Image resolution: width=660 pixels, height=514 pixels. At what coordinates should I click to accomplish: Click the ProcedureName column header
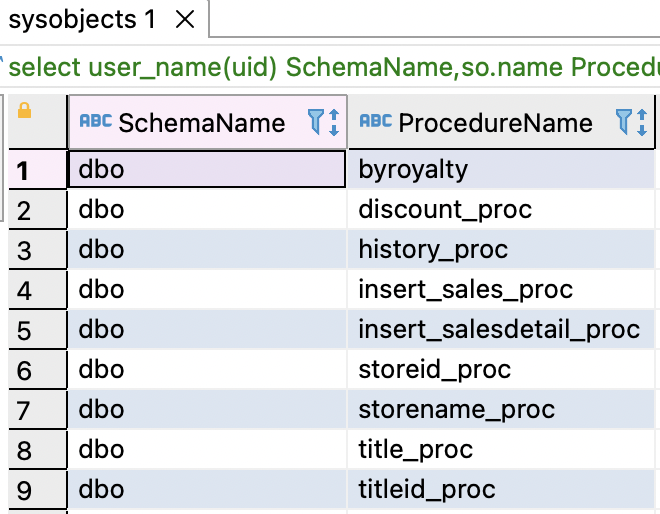(495, 123)
